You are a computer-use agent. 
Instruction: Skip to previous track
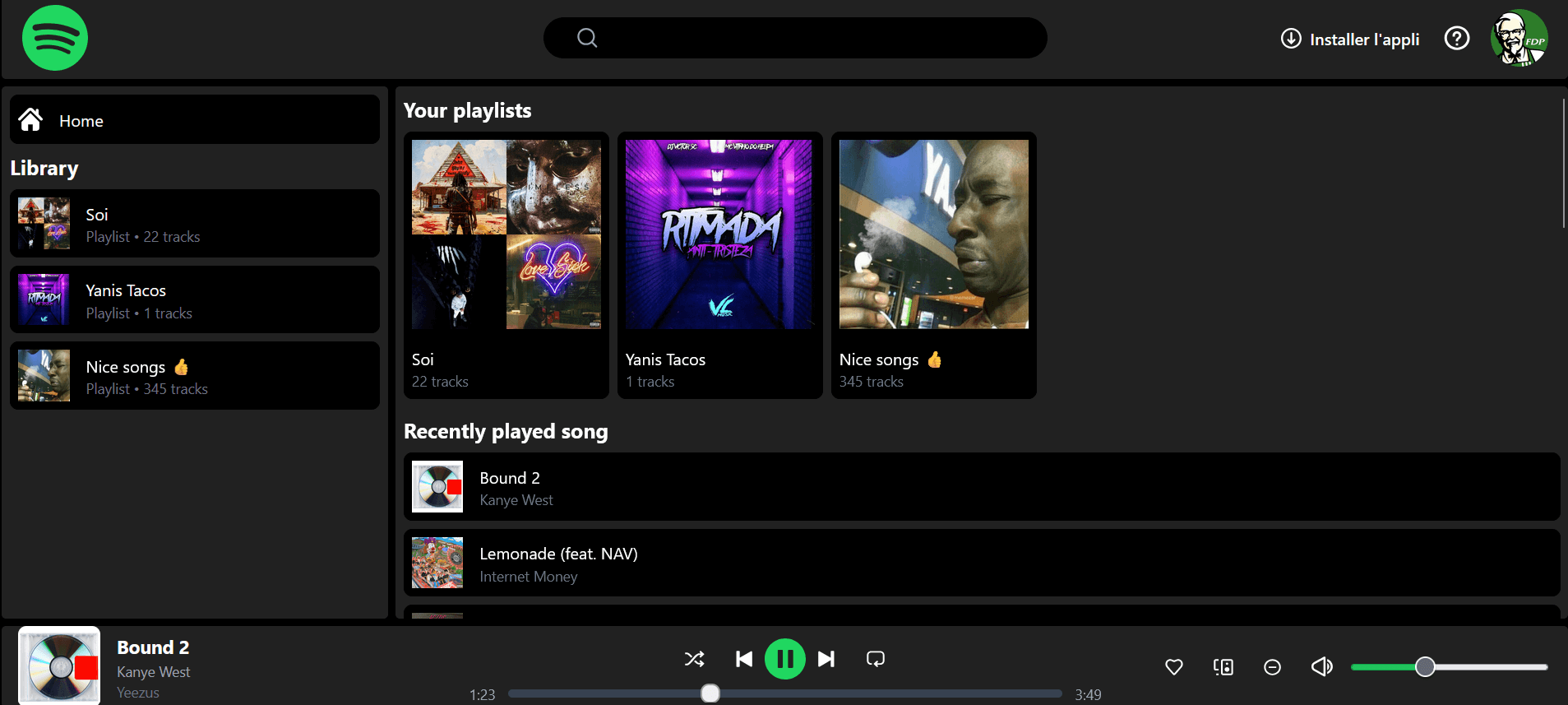coord(744,659)
